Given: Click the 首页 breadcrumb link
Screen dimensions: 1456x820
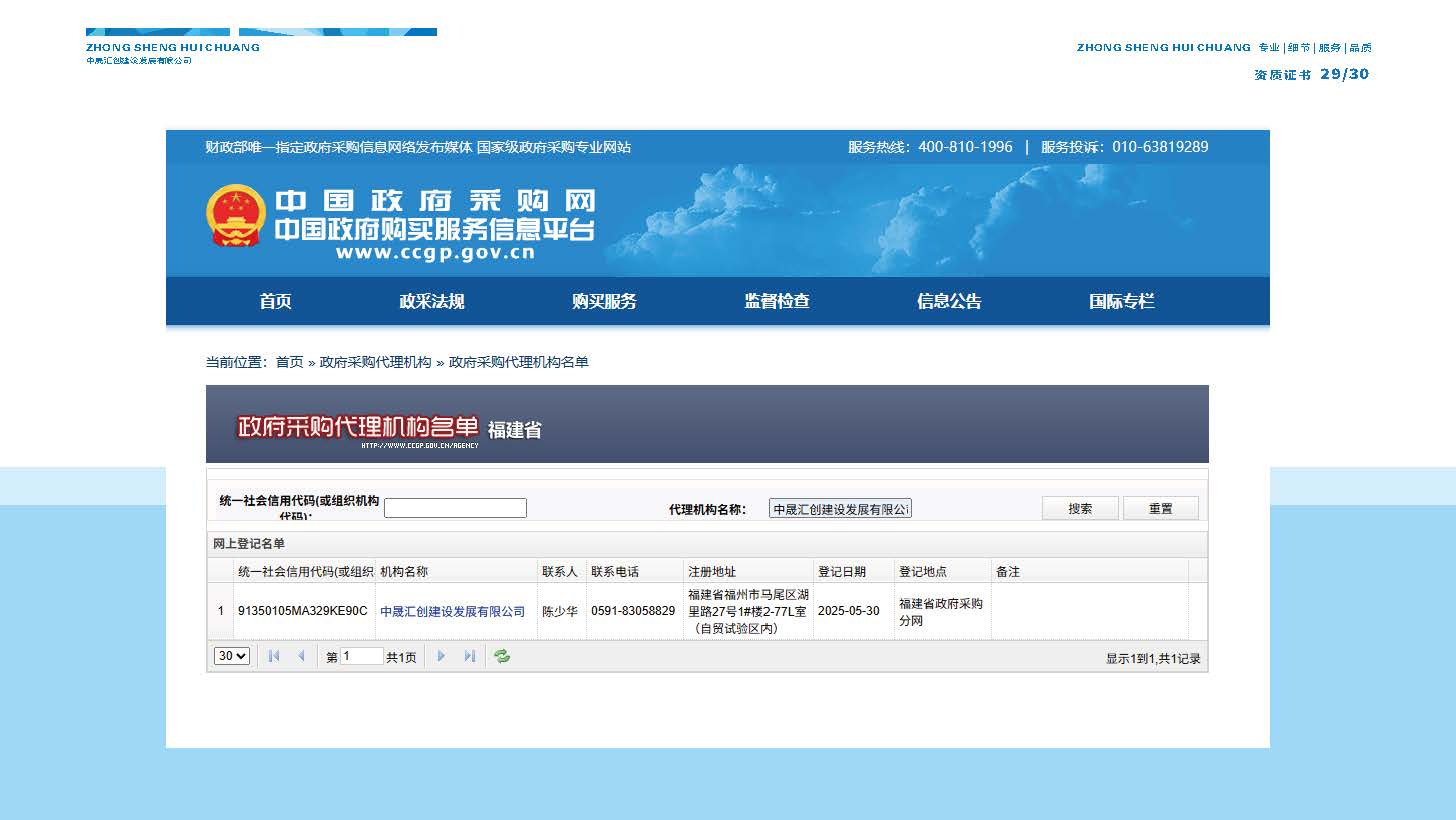Looking at the screenshot, I should [x=289, y=362].
